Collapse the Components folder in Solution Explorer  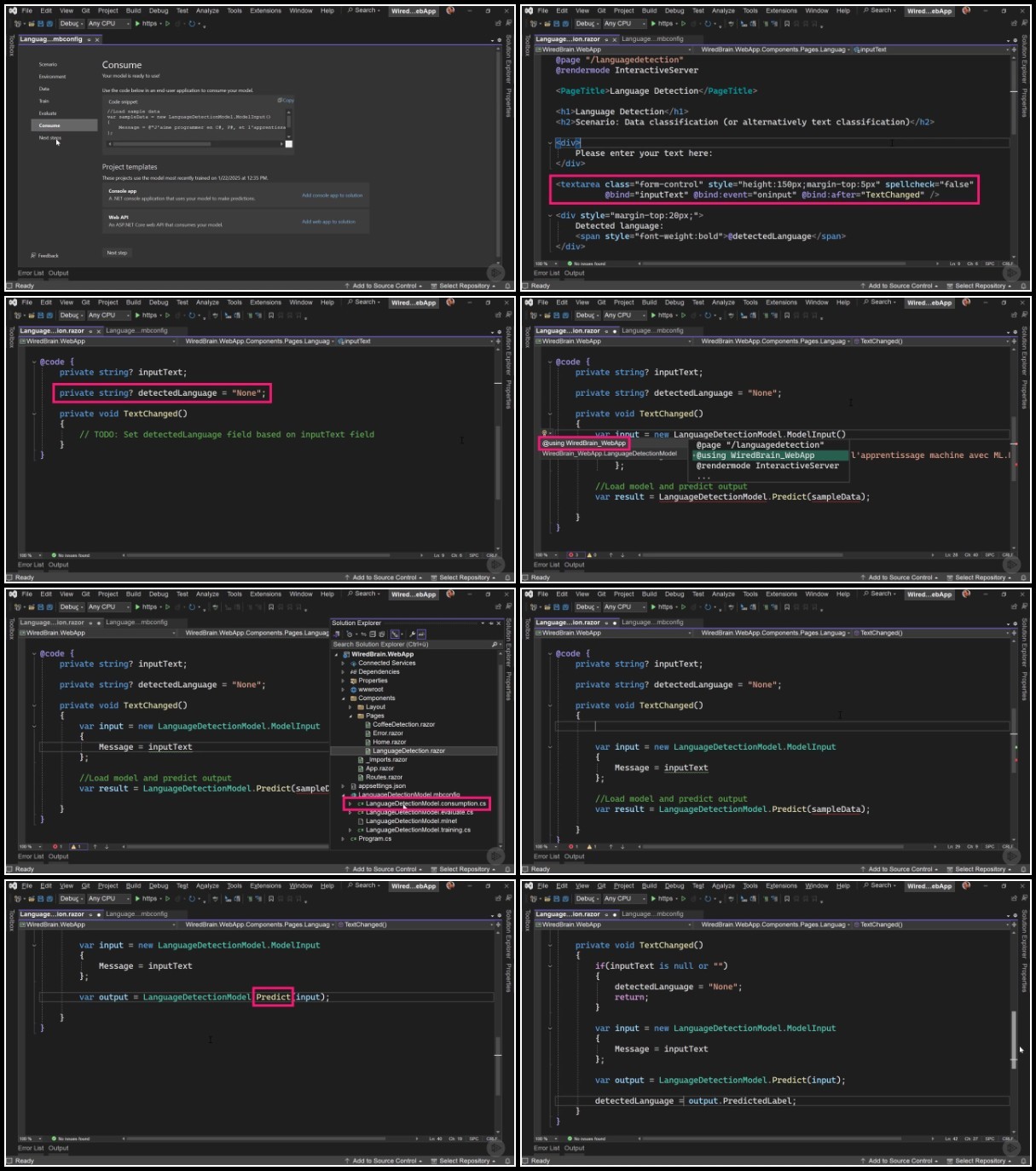coord(343,699)
